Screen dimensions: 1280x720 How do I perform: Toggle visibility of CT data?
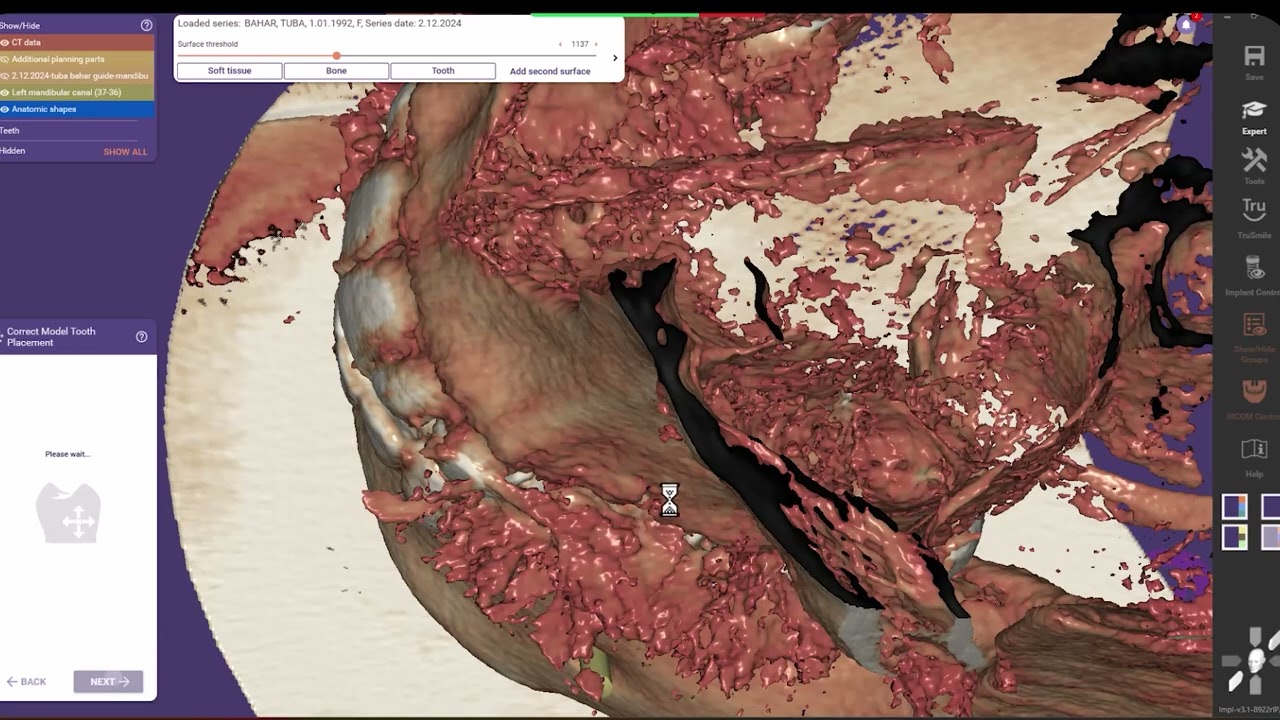5,43
